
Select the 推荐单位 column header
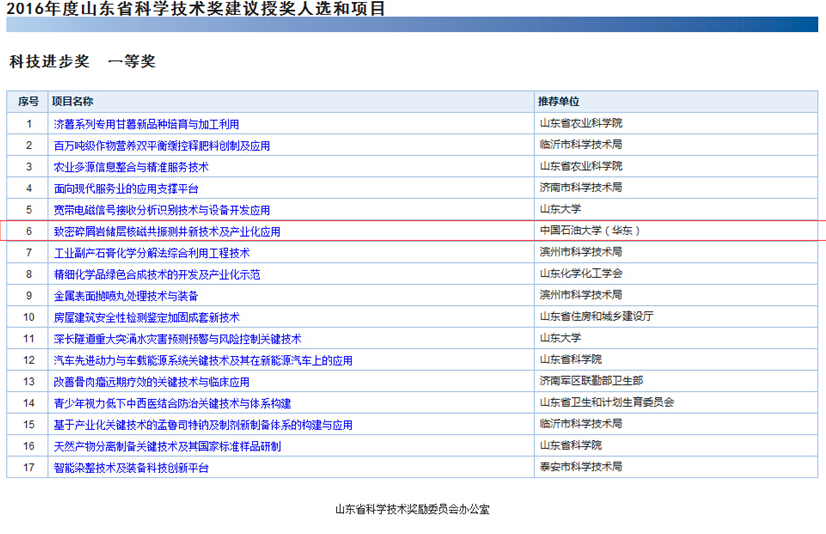pyautogui.click(x=558, y=101)
